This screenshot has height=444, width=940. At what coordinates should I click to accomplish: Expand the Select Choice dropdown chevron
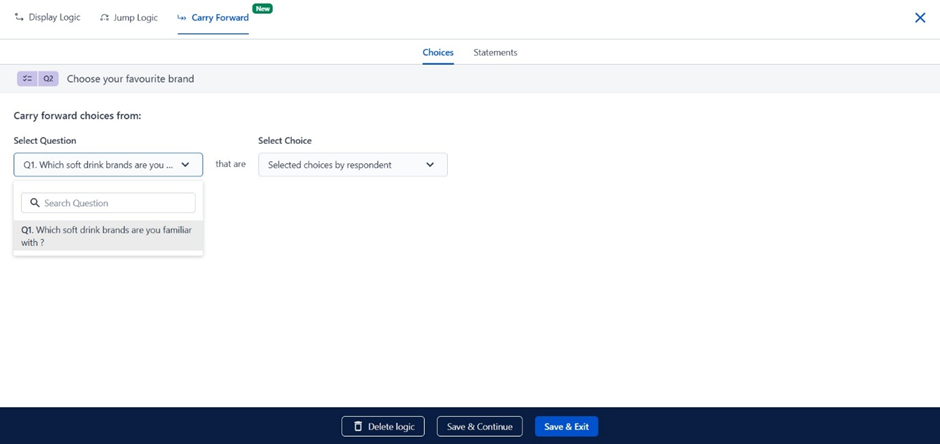430,165
